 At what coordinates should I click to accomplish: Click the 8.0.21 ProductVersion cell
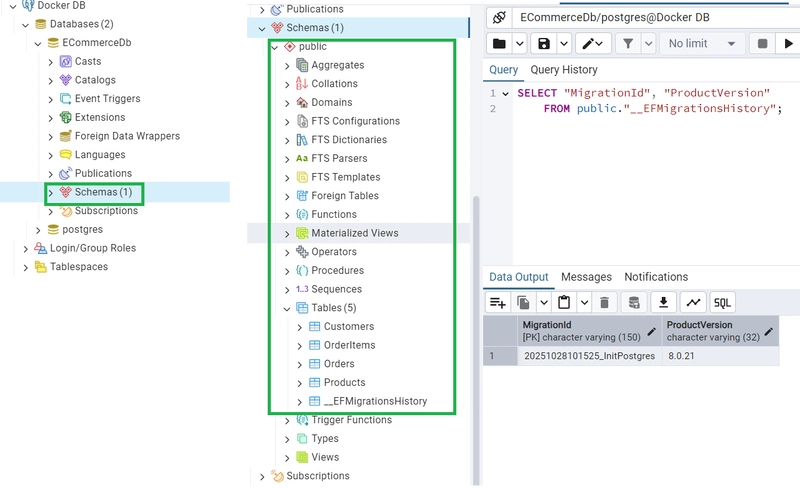point(720,356)
